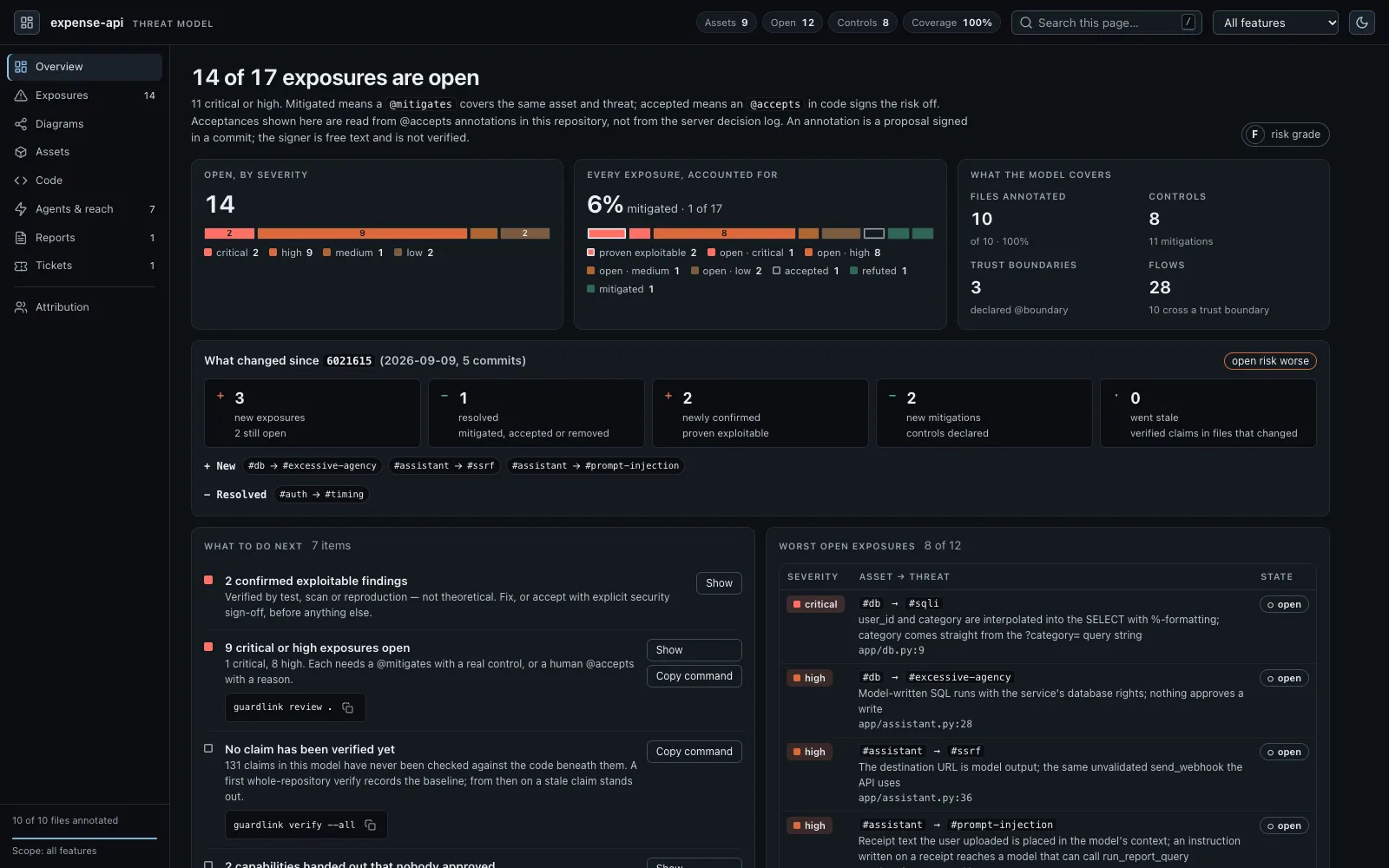The image size is (1389, 868).
Task: Click the high 9 segment in severity bar
Action: click(x=362, y=233)
